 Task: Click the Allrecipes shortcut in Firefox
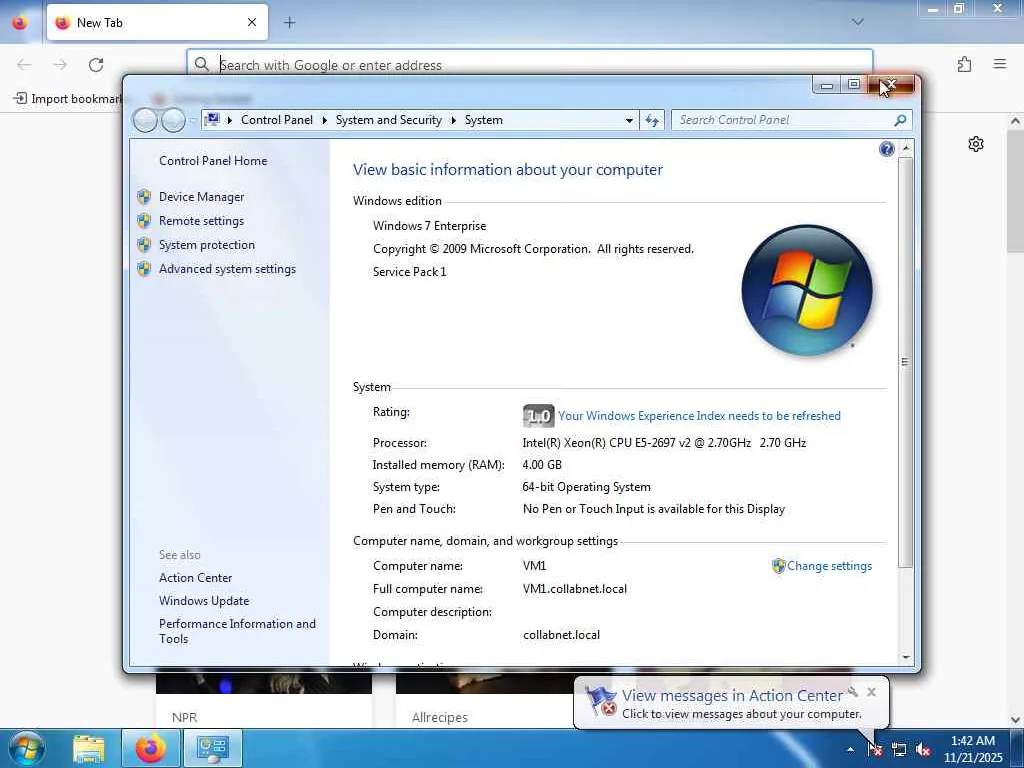click(x=440, y=718)
